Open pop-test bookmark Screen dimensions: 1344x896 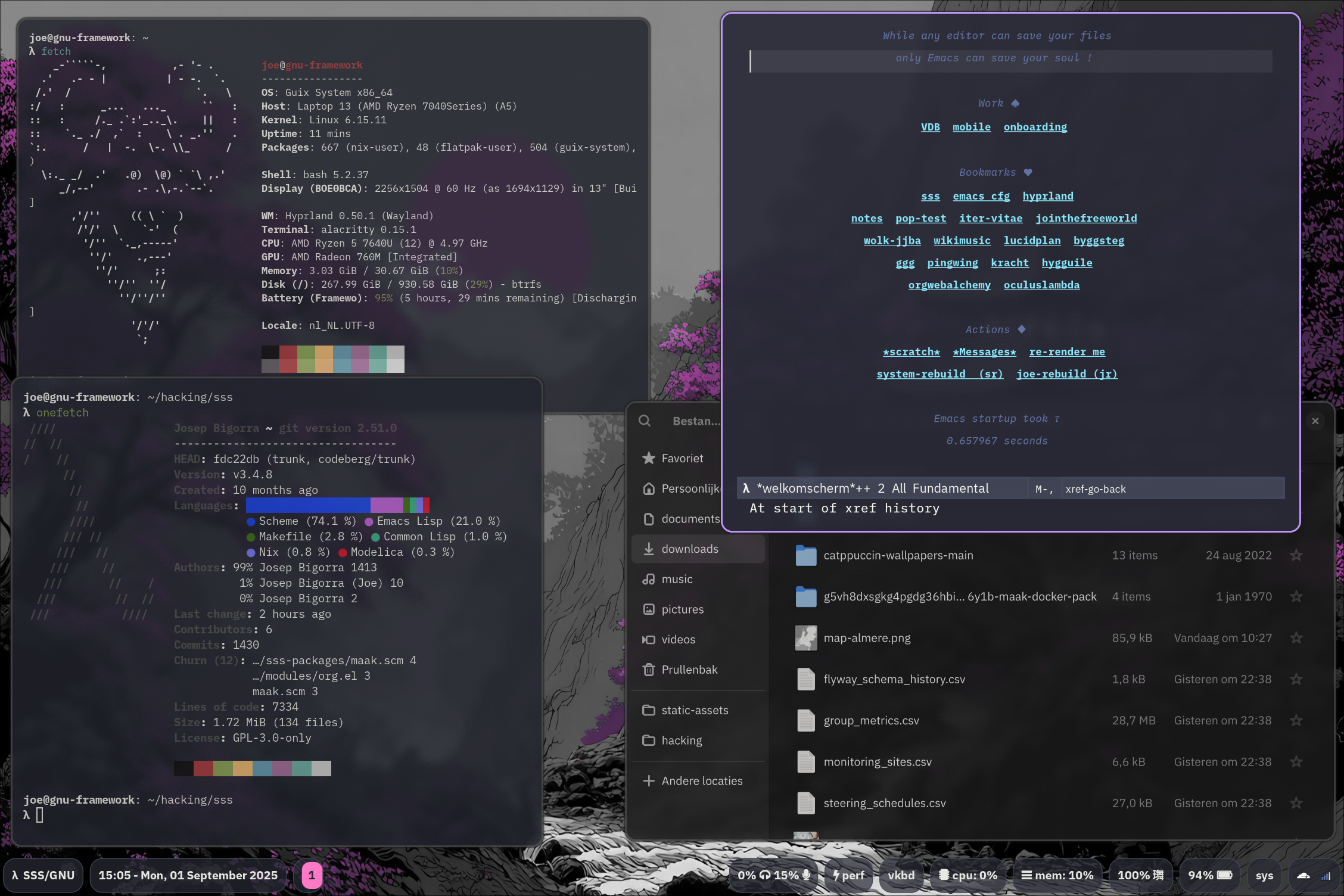[x=920, y=218]
